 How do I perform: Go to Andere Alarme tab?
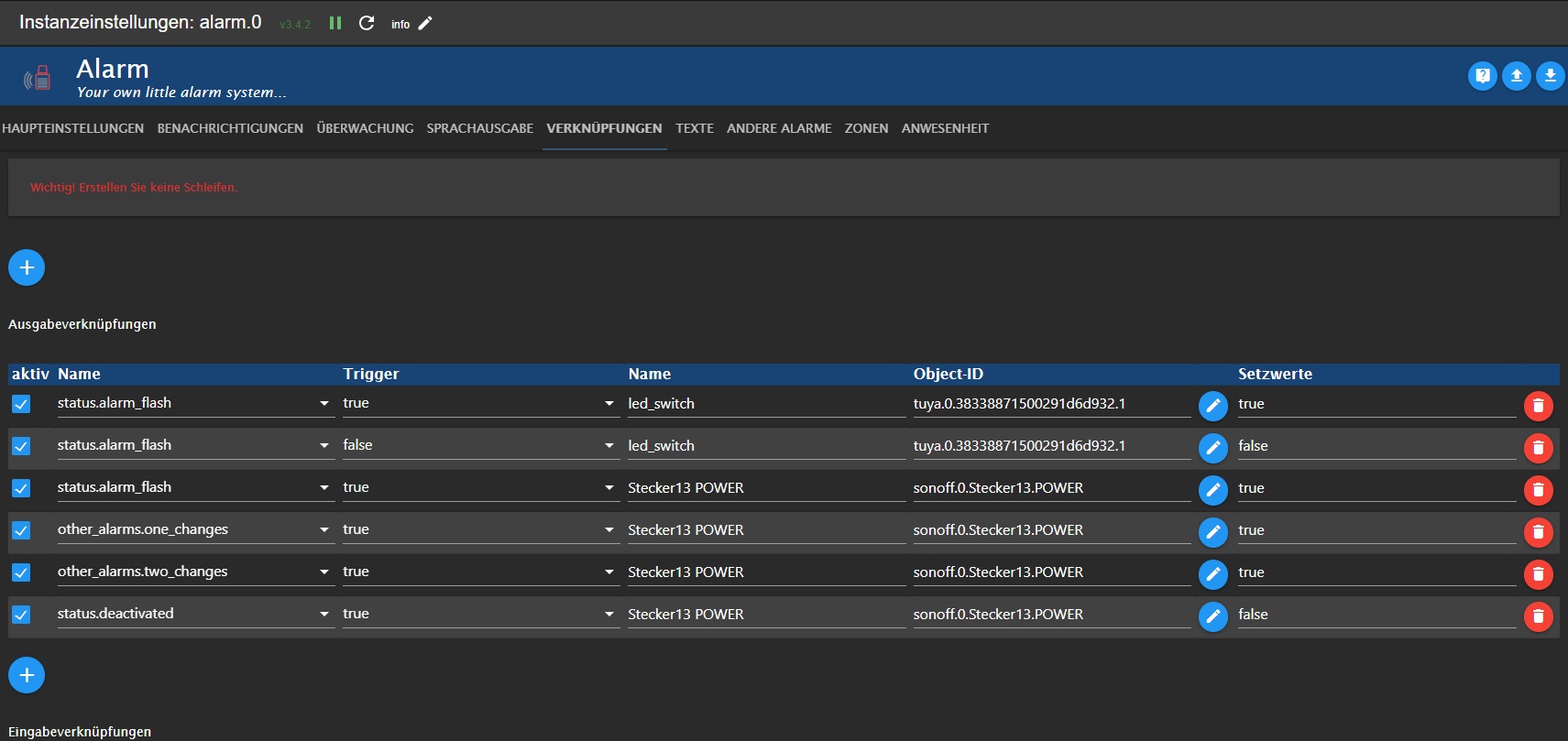click(779, 128)
